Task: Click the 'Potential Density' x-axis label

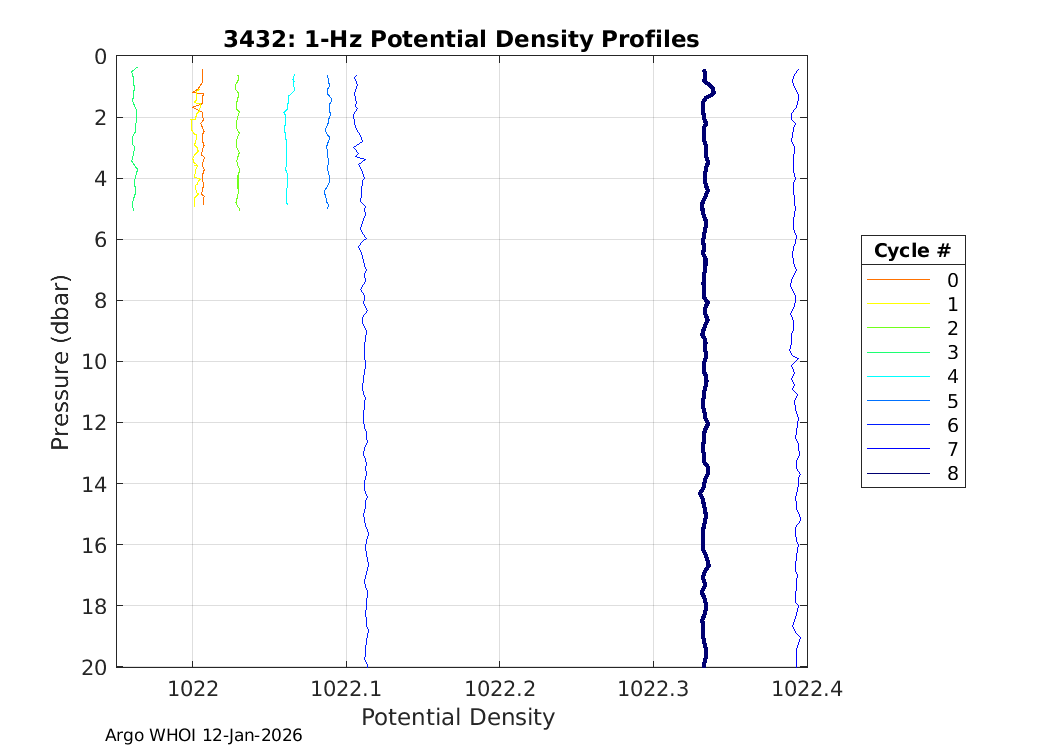Action: pyautogui.click(x=457, y=717)
